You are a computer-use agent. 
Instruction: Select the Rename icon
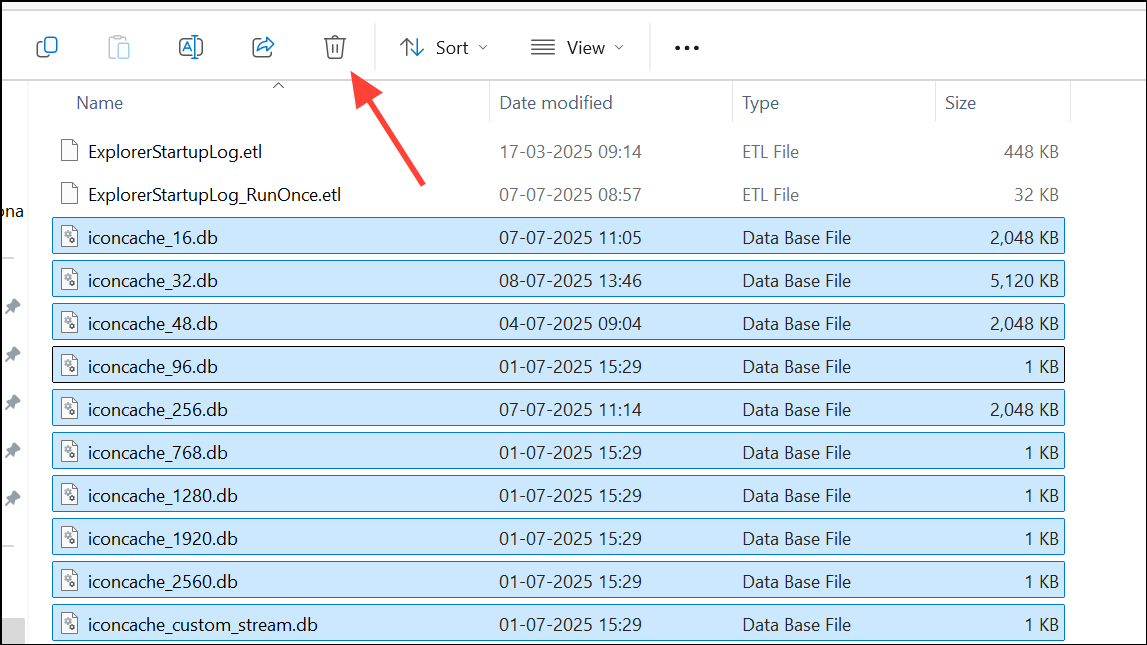(x=190, y=46)
